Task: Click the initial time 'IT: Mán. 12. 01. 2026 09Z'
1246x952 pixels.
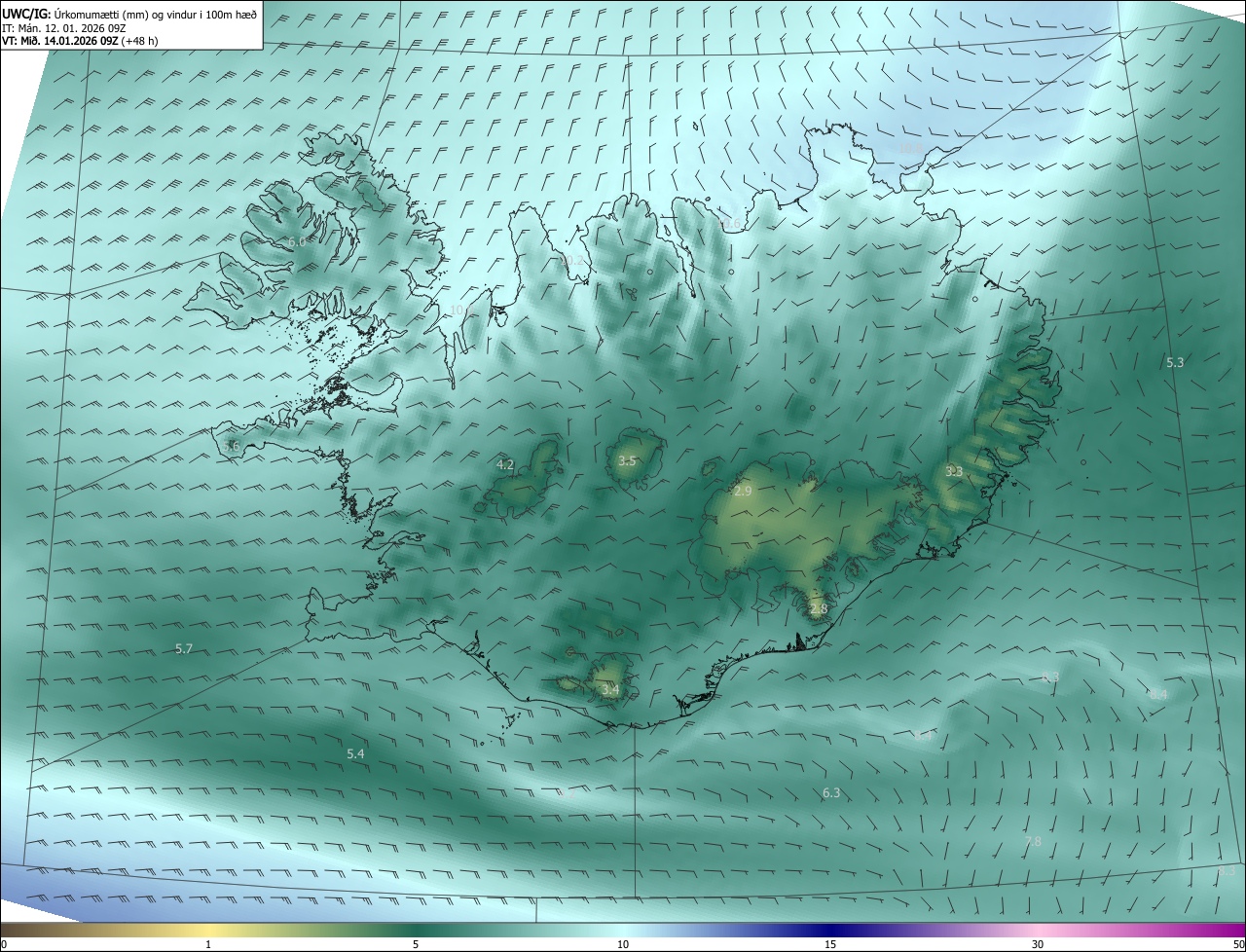Action: [62, 28]
